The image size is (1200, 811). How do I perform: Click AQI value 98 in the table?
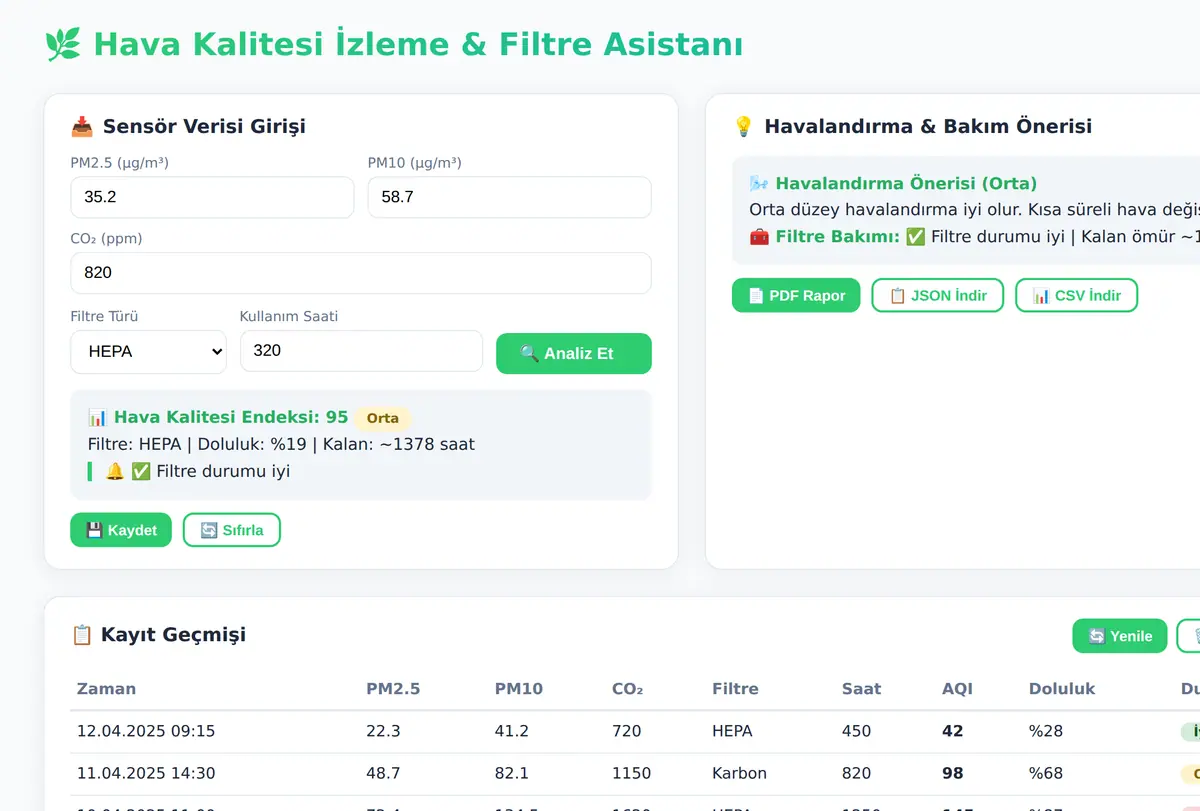tap(953, 773)
